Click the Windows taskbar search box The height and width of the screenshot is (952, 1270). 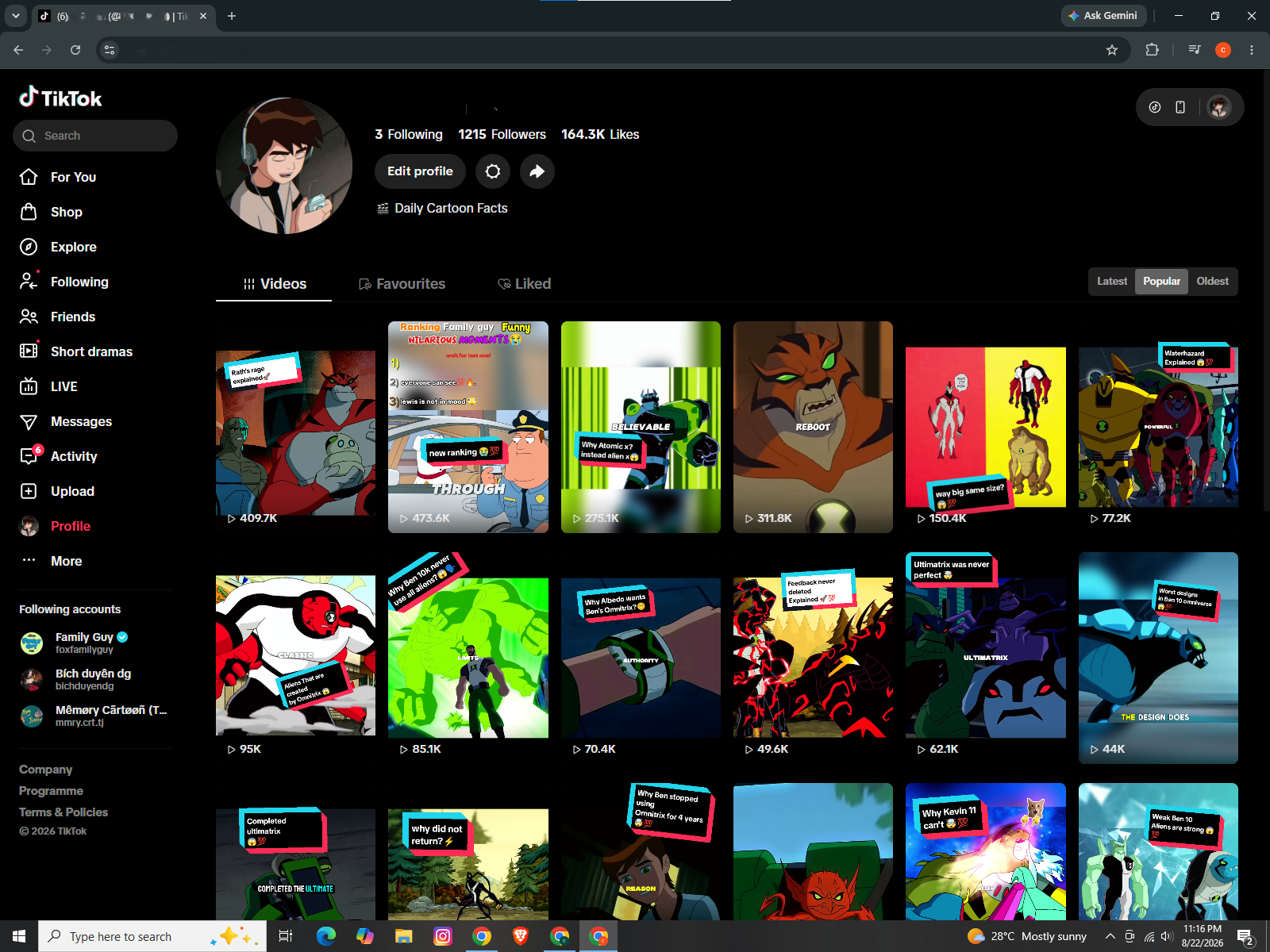[x=152, y=936]
